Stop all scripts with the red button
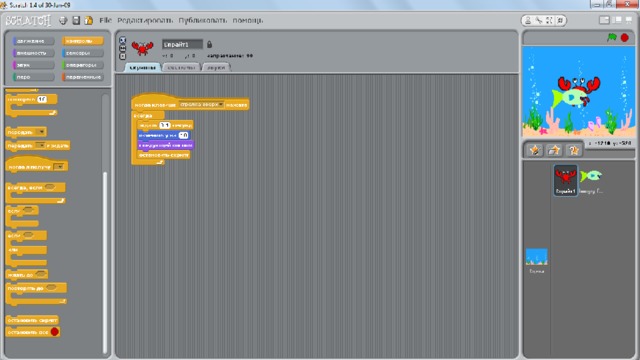This screenshot has width=640, height=360. tap(624, 38)
